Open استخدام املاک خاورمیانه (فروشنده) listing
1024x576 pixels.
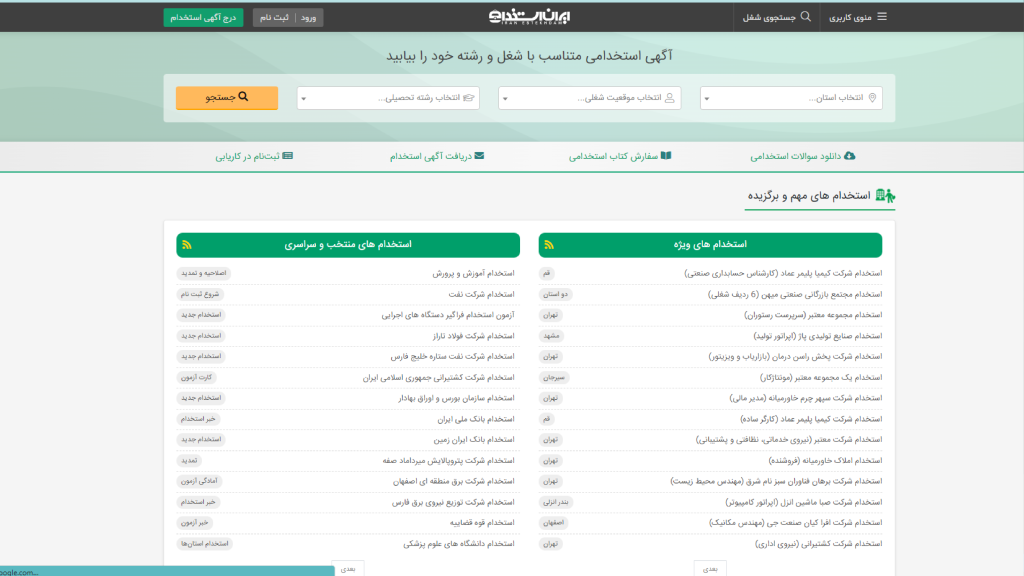point(825,460)
